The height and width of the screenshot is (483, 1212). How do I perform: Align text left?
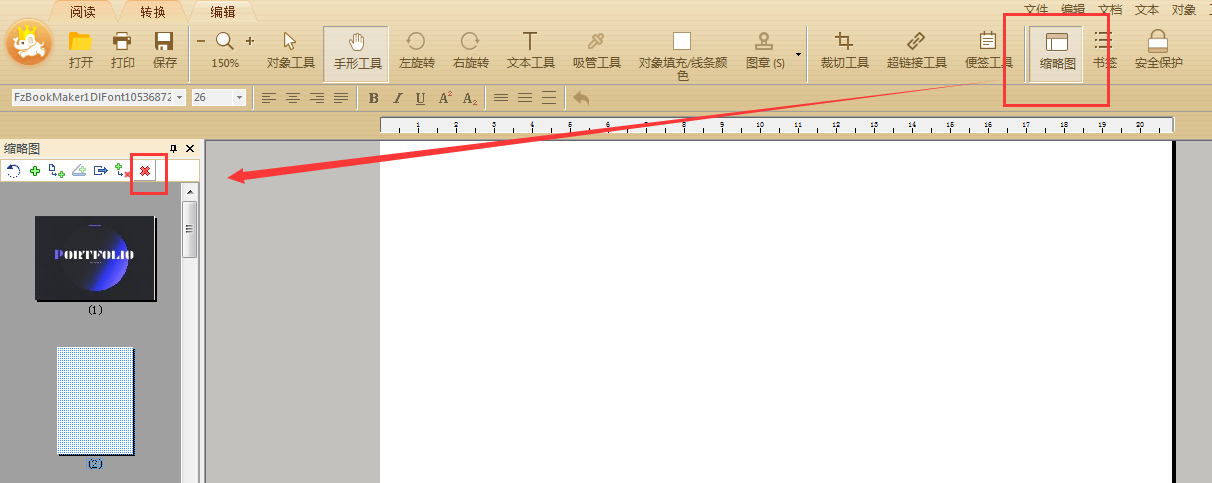(x=268, y=98)
